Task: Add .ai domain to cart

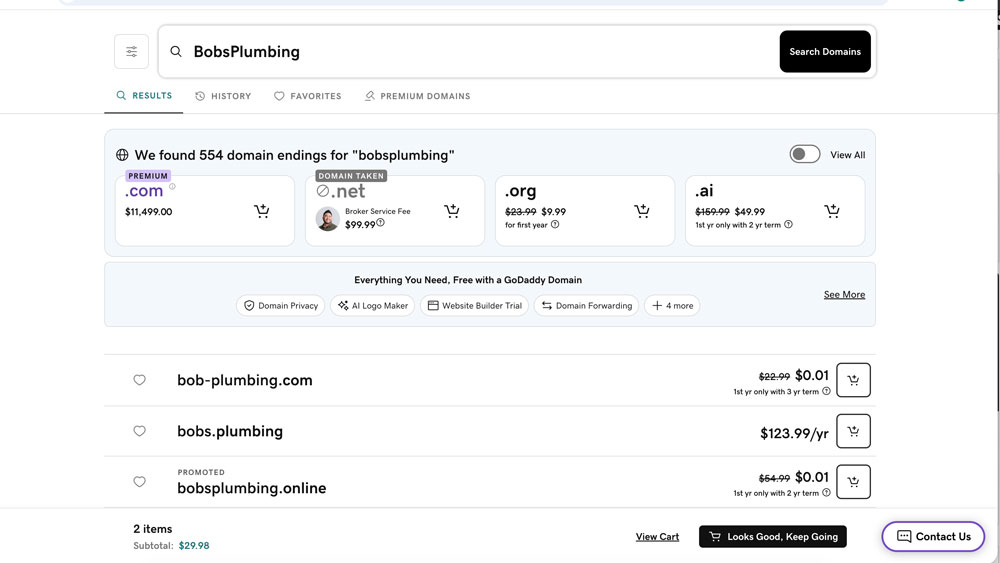Action: tap(832, 211)
